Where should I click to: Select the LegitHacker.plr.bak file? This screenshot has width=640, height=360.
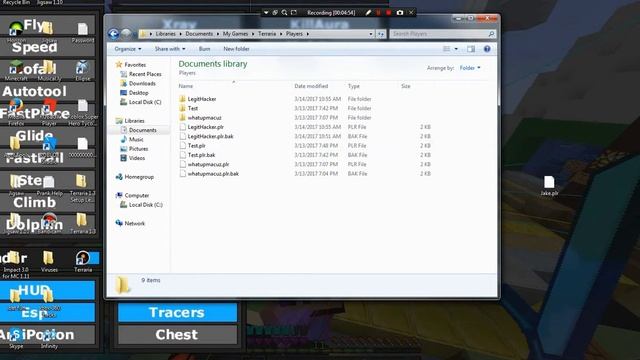[x=206, y=136]
